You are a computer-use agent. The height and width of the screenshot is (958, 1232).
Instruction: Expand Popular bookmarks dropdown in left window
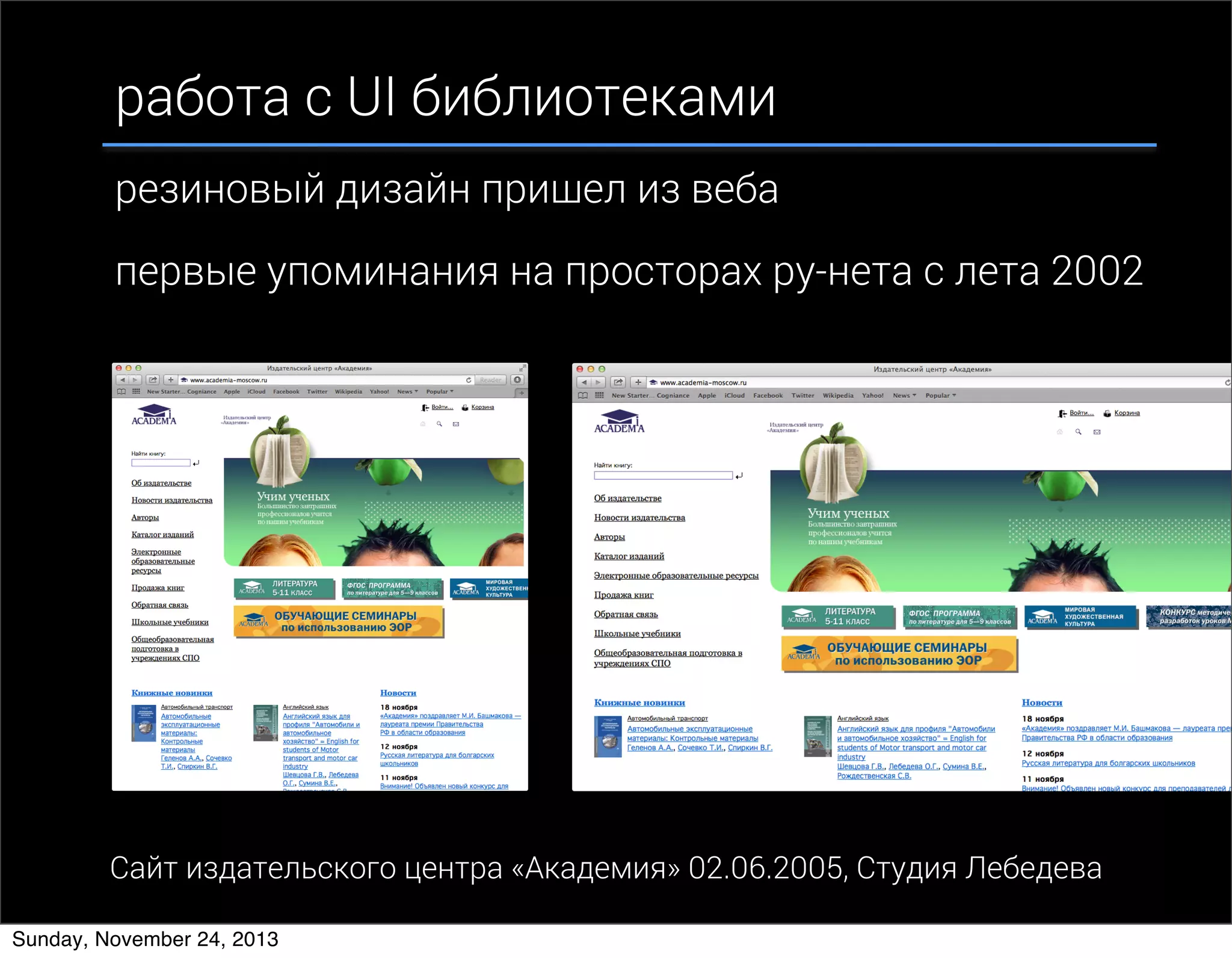point(440,391)
